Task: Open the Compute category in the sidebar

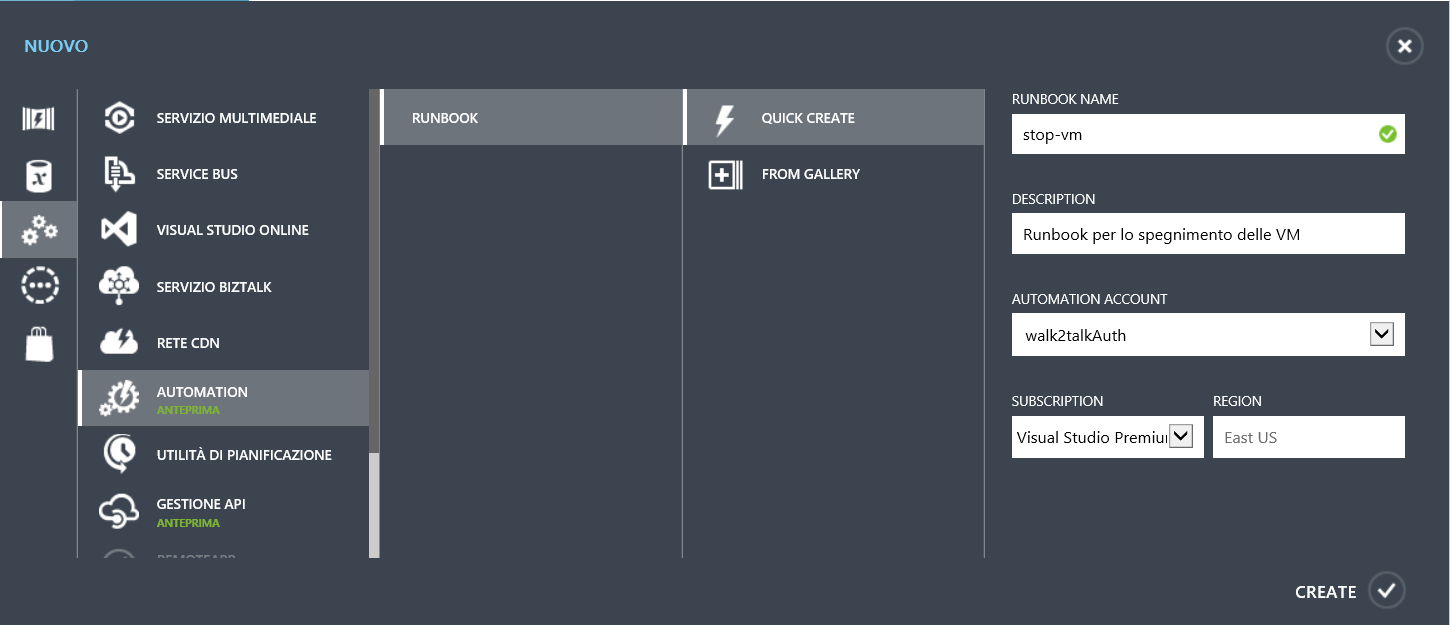Action: (x=38, y=119)
